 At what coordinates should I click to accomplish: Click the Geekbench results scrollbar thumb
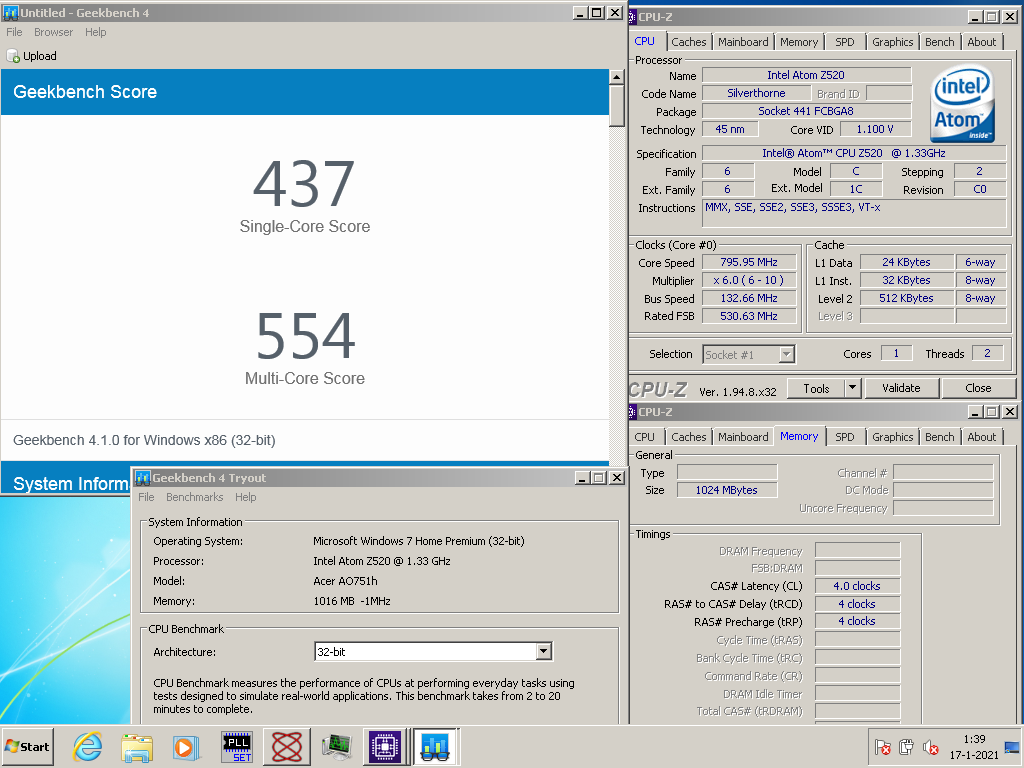tap(616, 105)
